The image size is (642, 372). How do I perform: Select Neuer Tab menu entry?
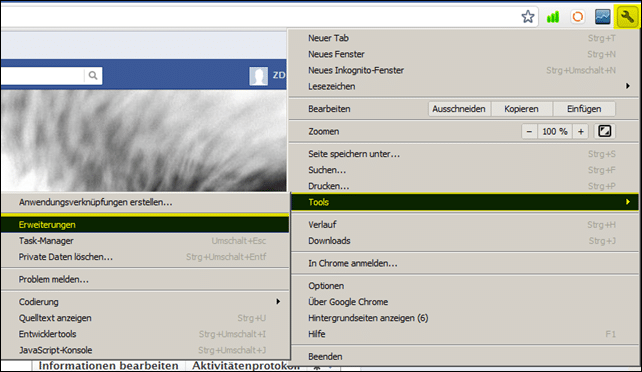[464, 38]
